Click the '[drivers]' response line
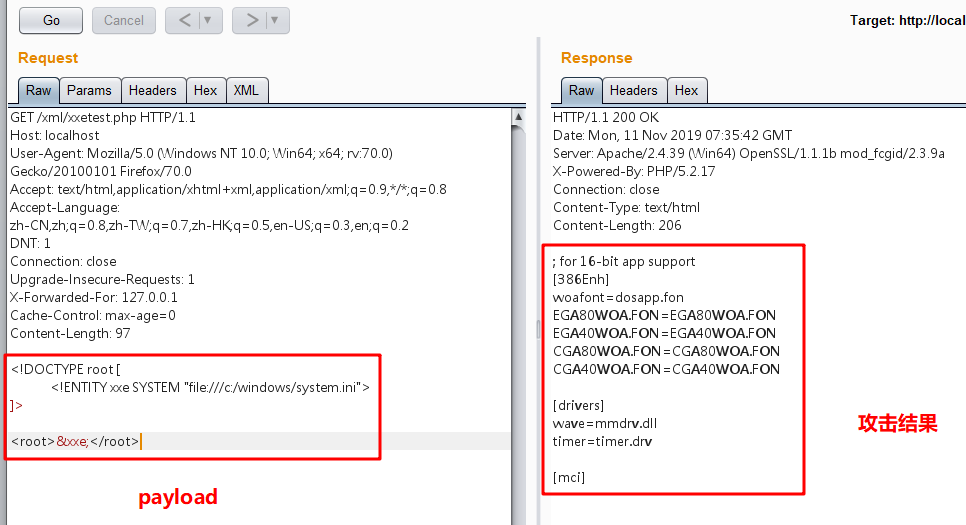This screenshot has width=966, height=525. coord(578,405)
